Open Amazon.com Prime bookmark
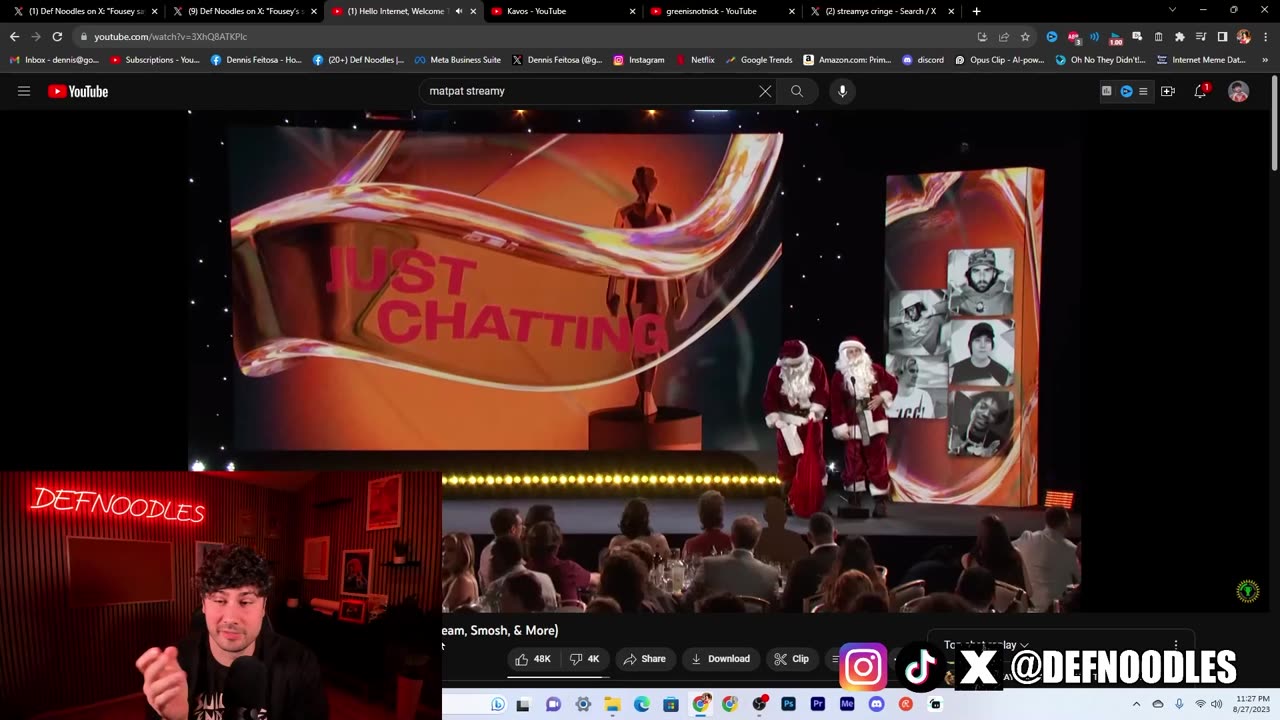 847,60
